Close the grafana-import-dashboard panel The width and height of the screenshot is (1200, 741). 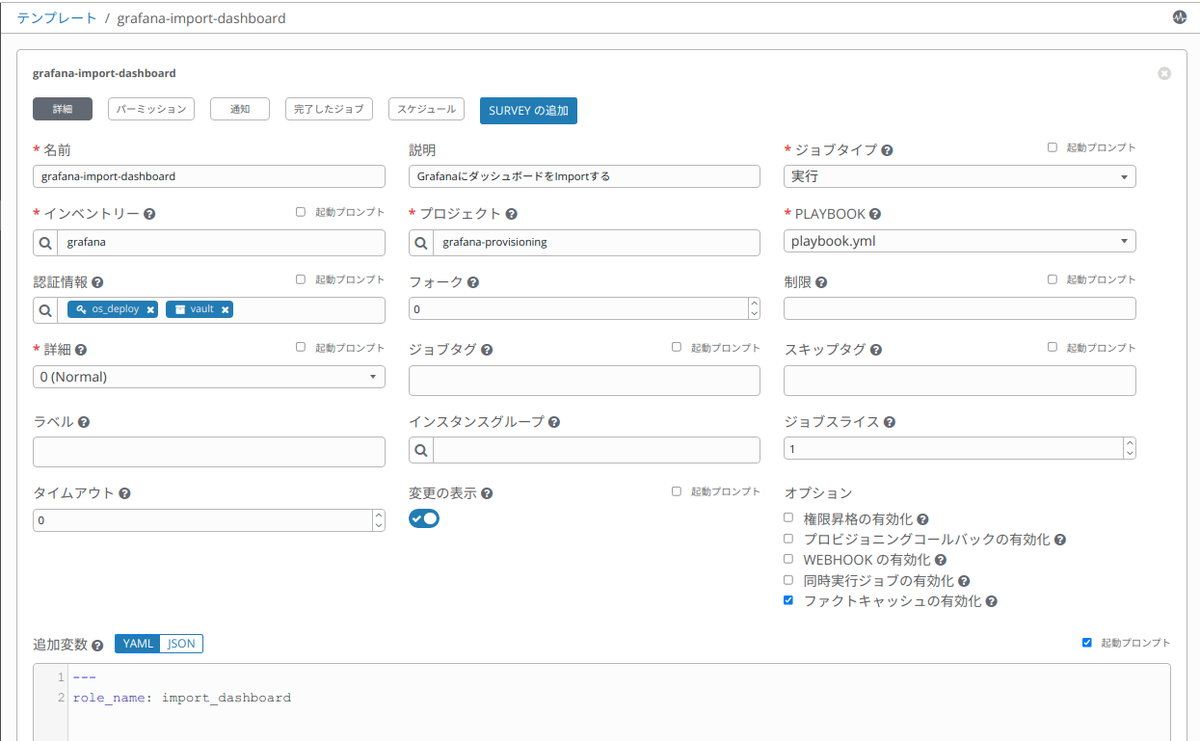(1164, 74)
